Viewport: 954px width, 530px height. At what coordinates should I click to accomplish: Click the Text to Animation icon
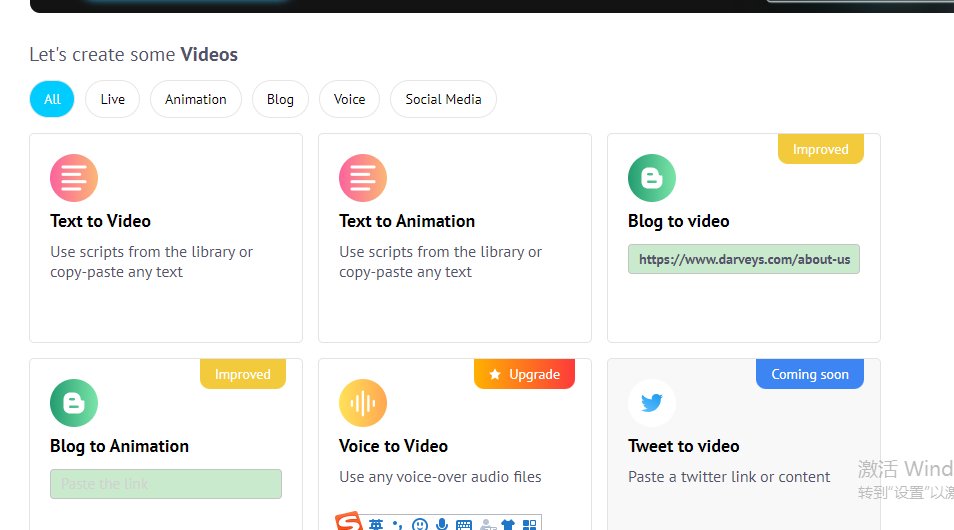[x=363, y=179]
